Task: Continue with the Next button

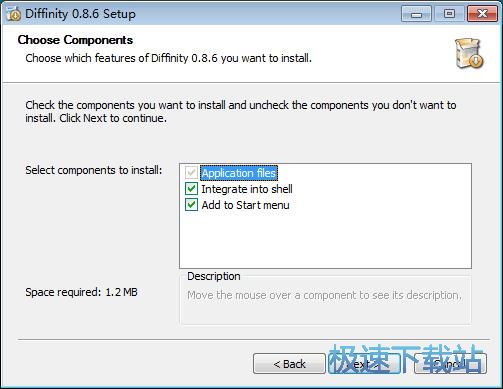Action: click(x=364, y=364)
